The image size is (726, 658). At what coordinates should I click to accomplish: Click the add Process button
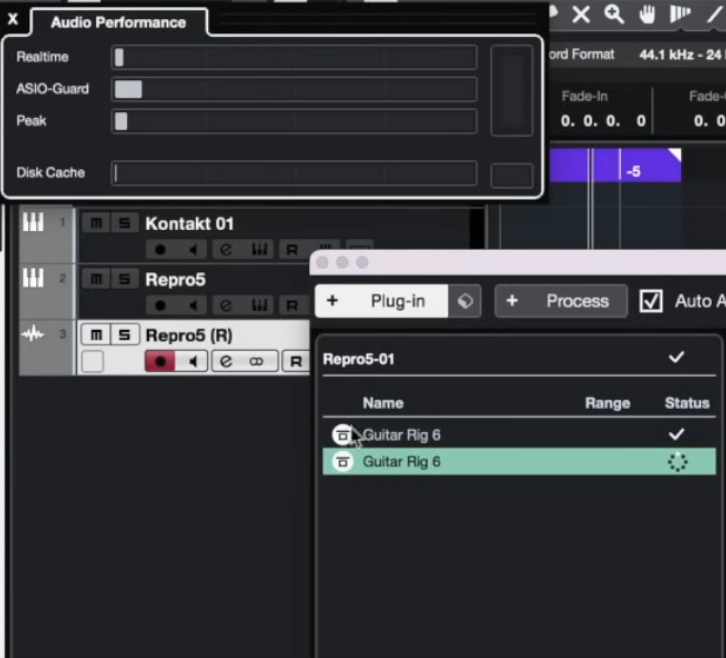click(561, 301)
